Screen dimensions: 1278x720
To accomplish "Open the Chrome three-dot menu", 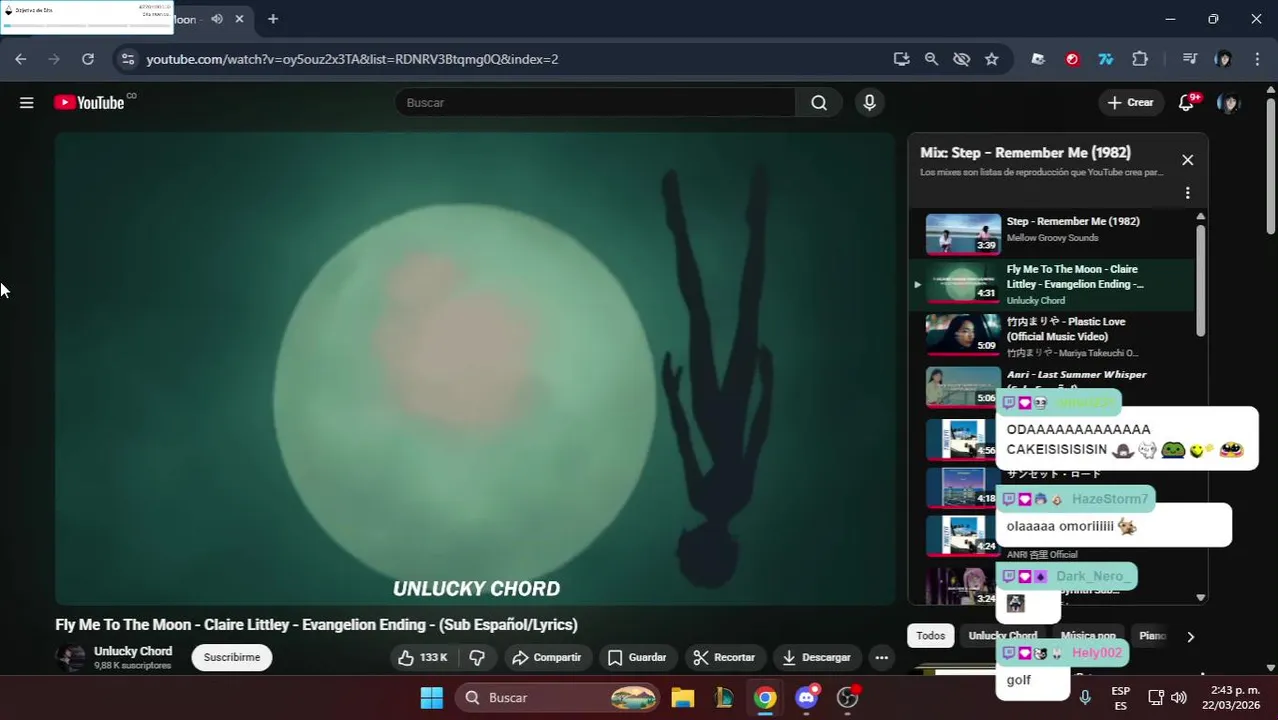I will [x=1257, y=59].
